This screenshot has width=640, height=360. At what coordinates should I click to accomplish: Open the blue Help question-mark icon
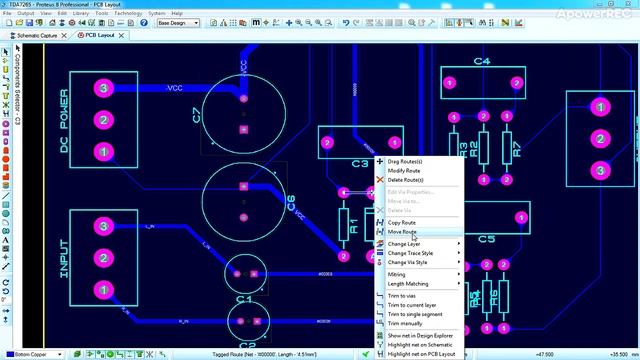click(144, 23)
